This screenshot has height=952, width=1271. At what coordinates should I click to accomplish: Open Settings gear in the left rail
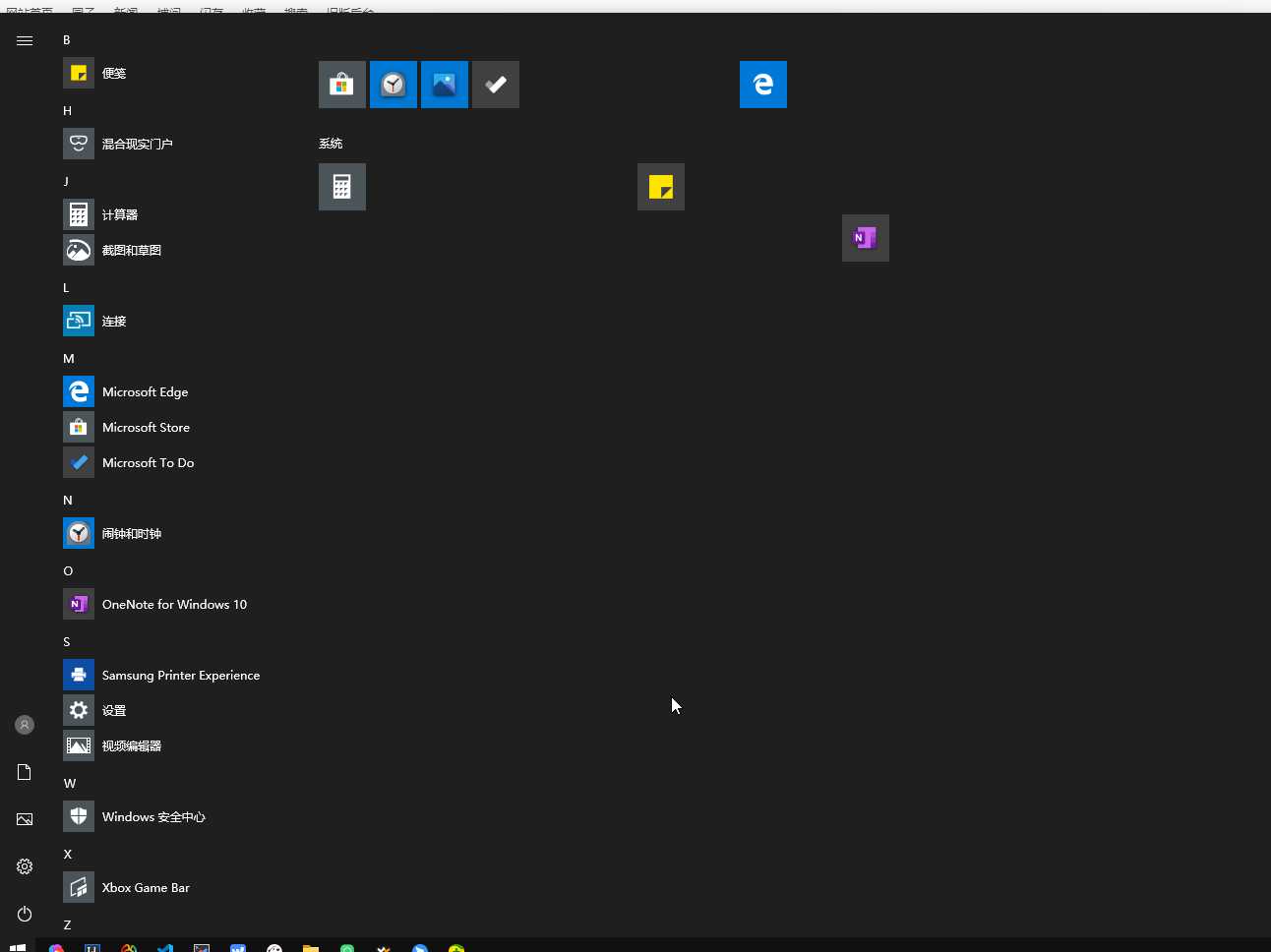(x=25, y=866)
